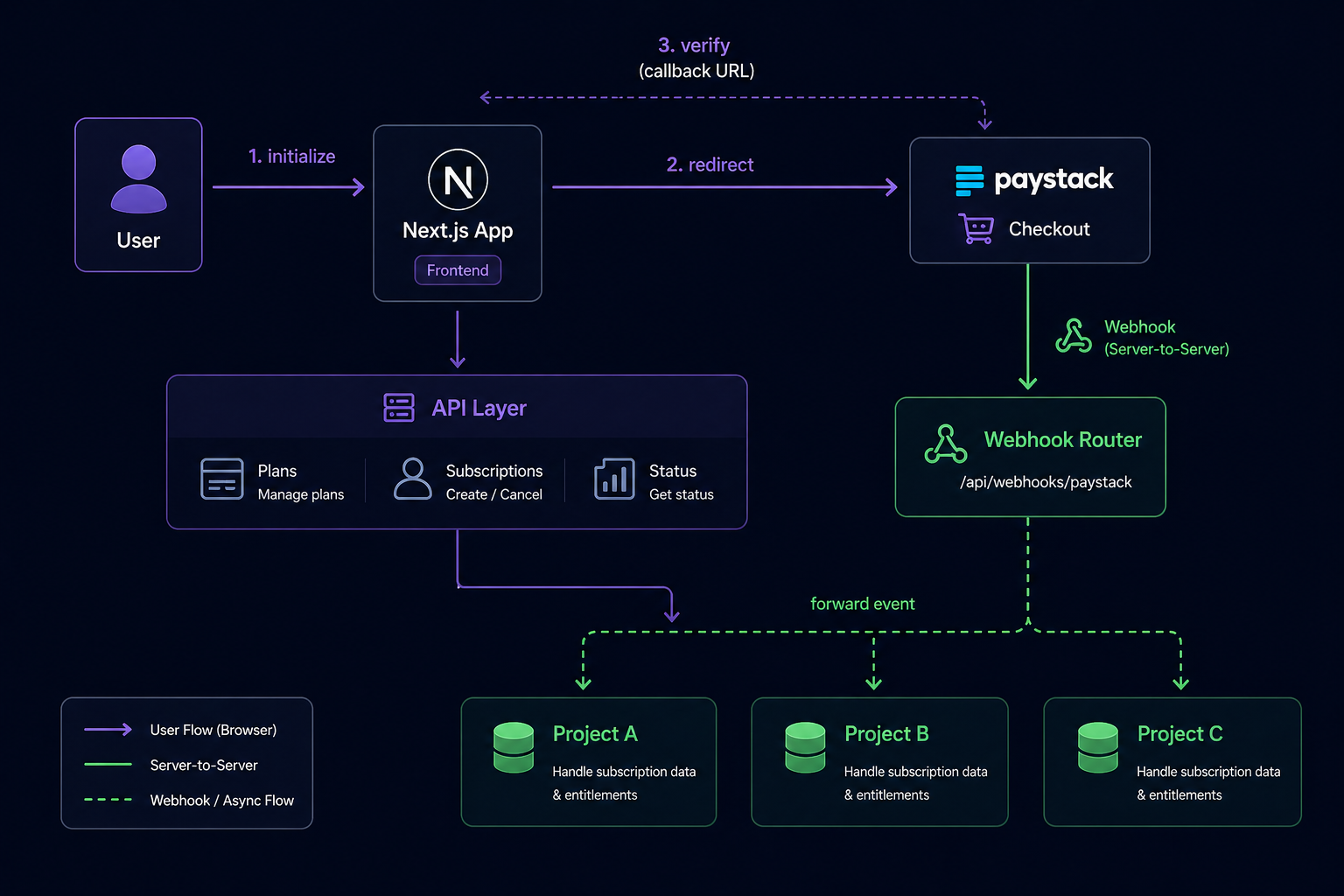
Task: Click the green webhook icon beside Server-to-Server
Action: (1074, 336)
